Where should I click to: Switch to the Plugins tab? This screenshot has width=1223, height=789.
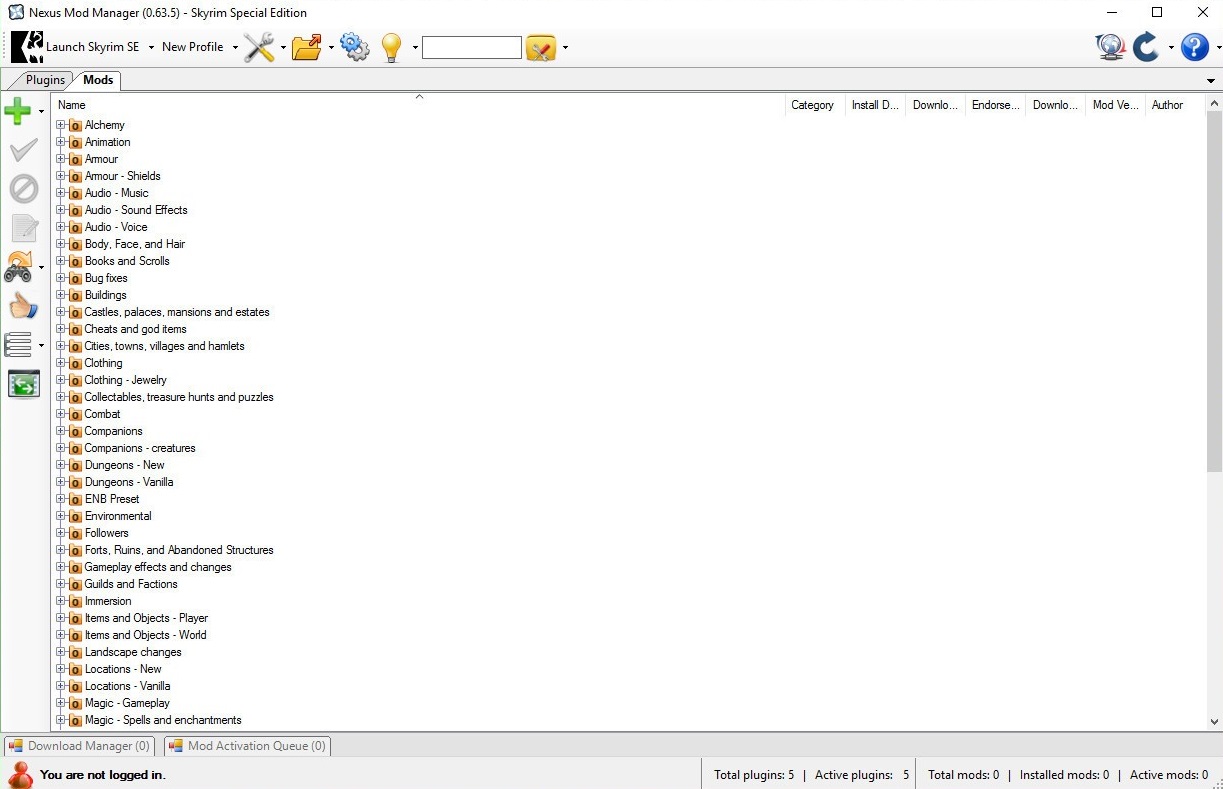tap(45, 80)
